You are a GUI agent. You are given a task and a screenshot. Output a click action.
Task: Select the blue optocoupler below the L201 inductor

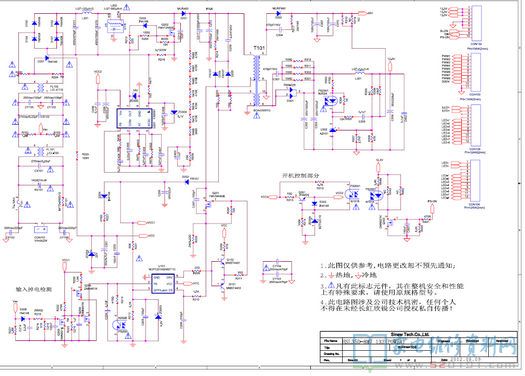pyautogui.click(x=332, y=100)
